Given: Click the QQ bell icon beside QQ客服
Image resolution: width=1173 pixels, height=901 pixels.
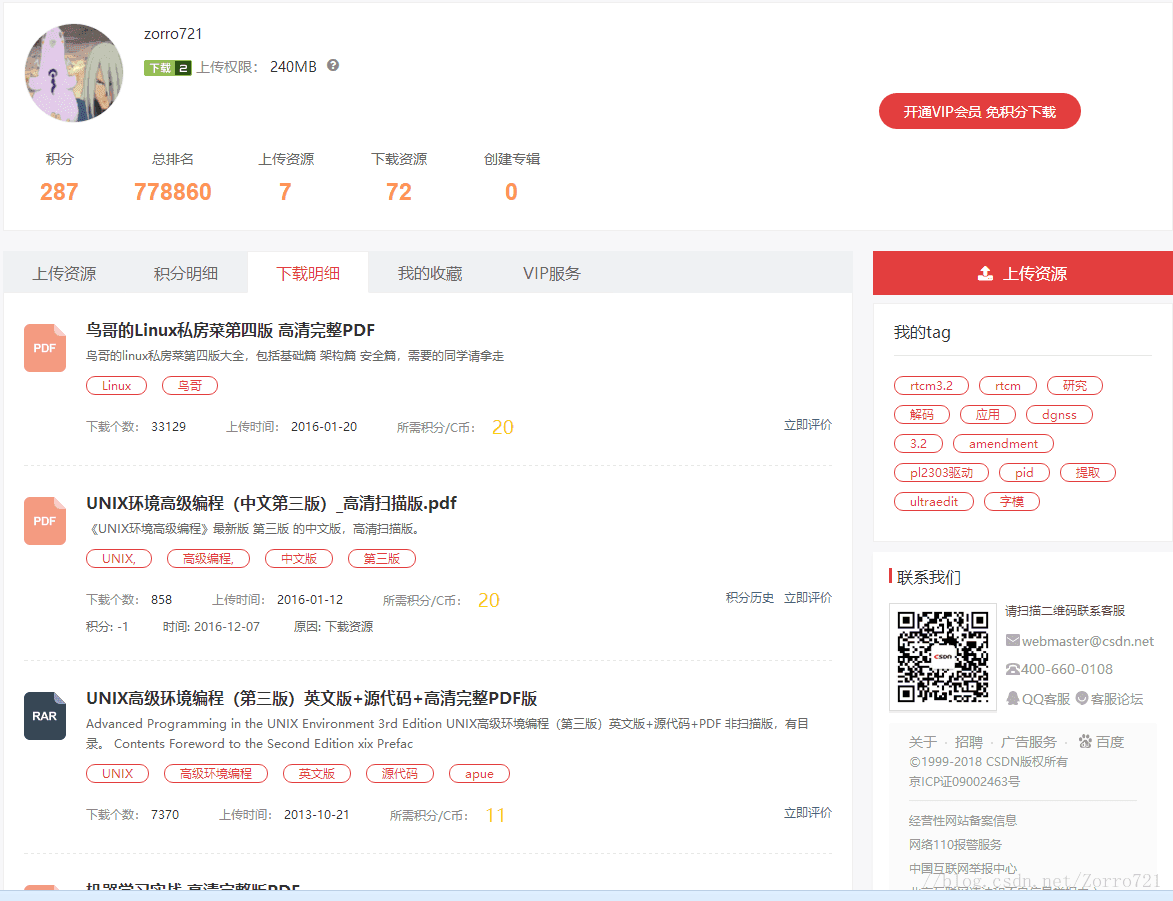Looking at the screenshot, I should [x=1013, y=698].
